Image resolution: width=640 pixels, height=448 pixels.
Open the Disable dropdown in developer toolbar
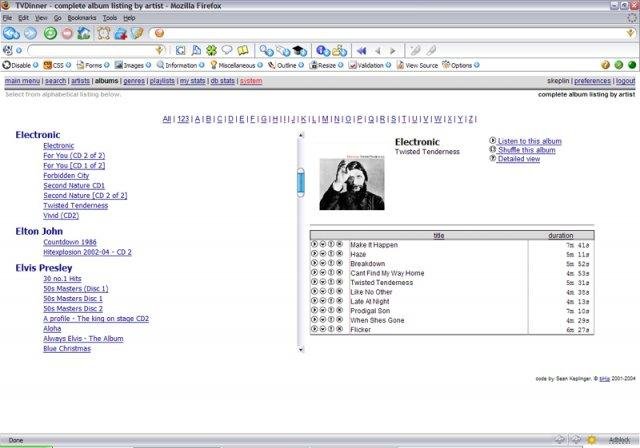tap(20, 65)
